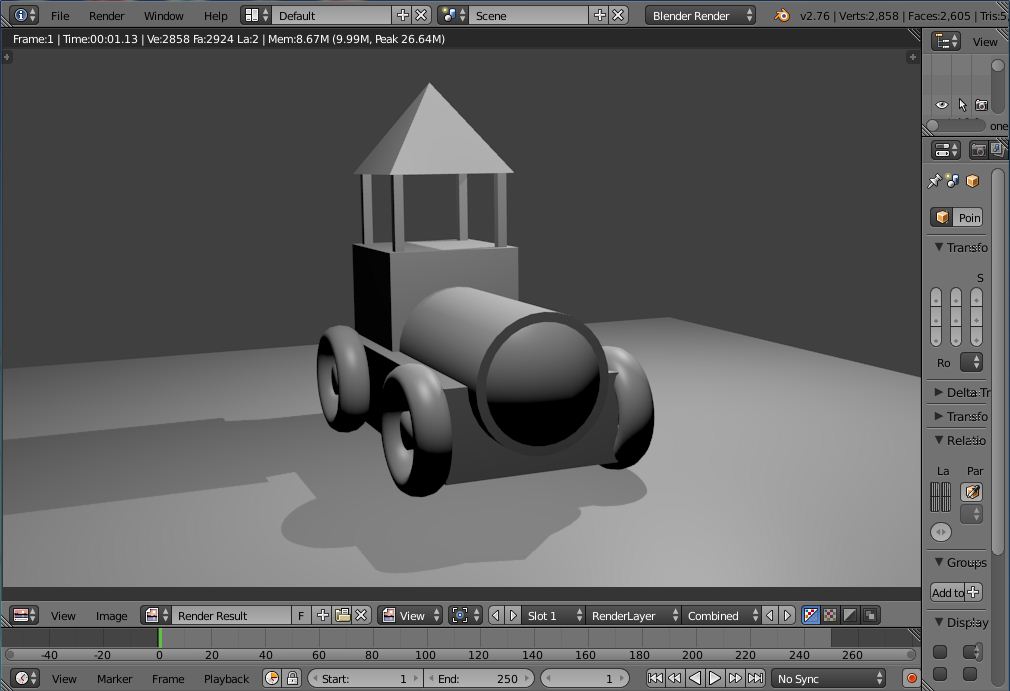Open the Render menu
The height and width of the screenshot is (691, 1010).
coord(106,15)
